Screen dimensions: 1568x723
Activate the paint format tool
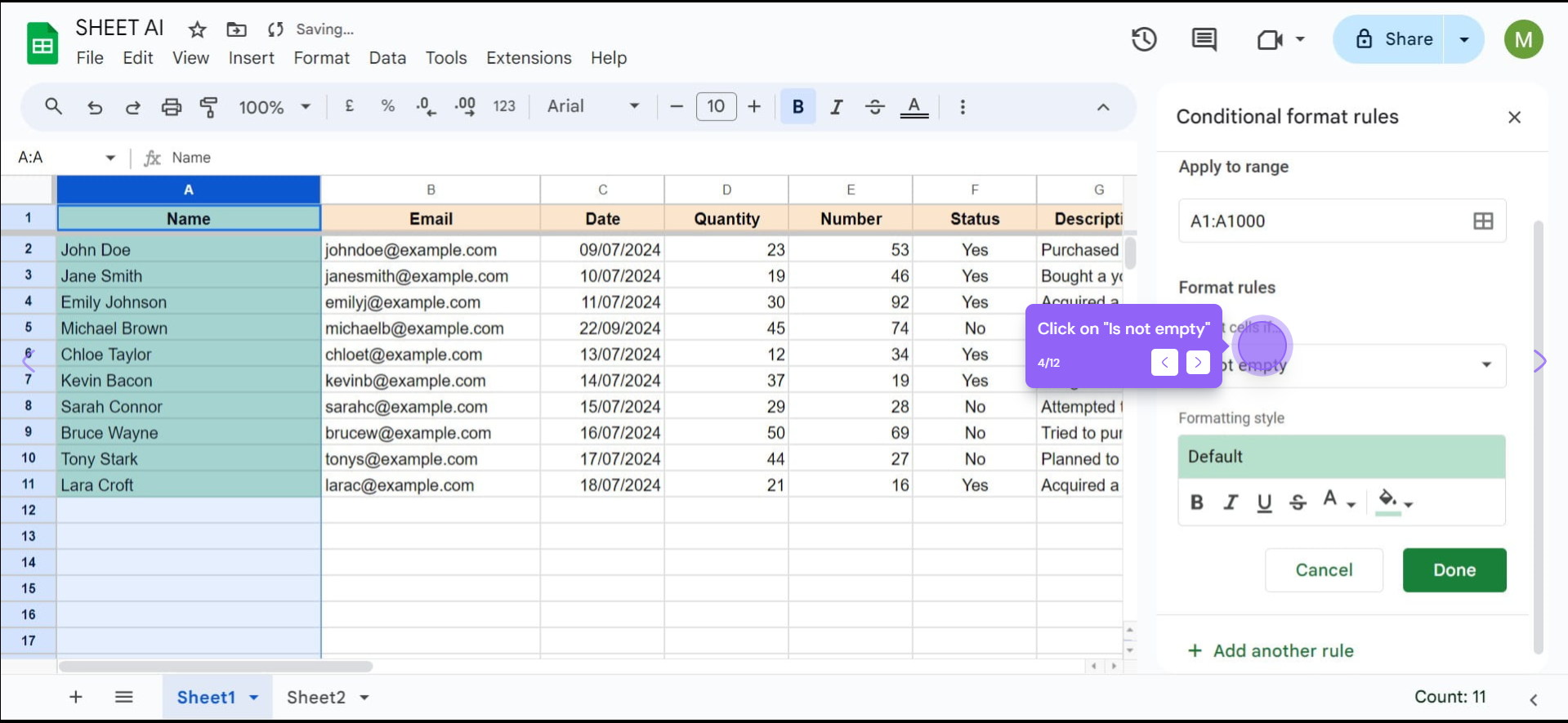click(208, 107)
